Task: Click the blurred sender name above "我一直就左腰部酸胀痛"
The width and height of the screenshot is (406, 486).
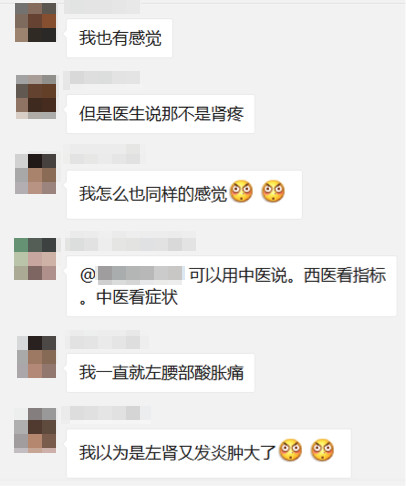Action: coord(105,342)
